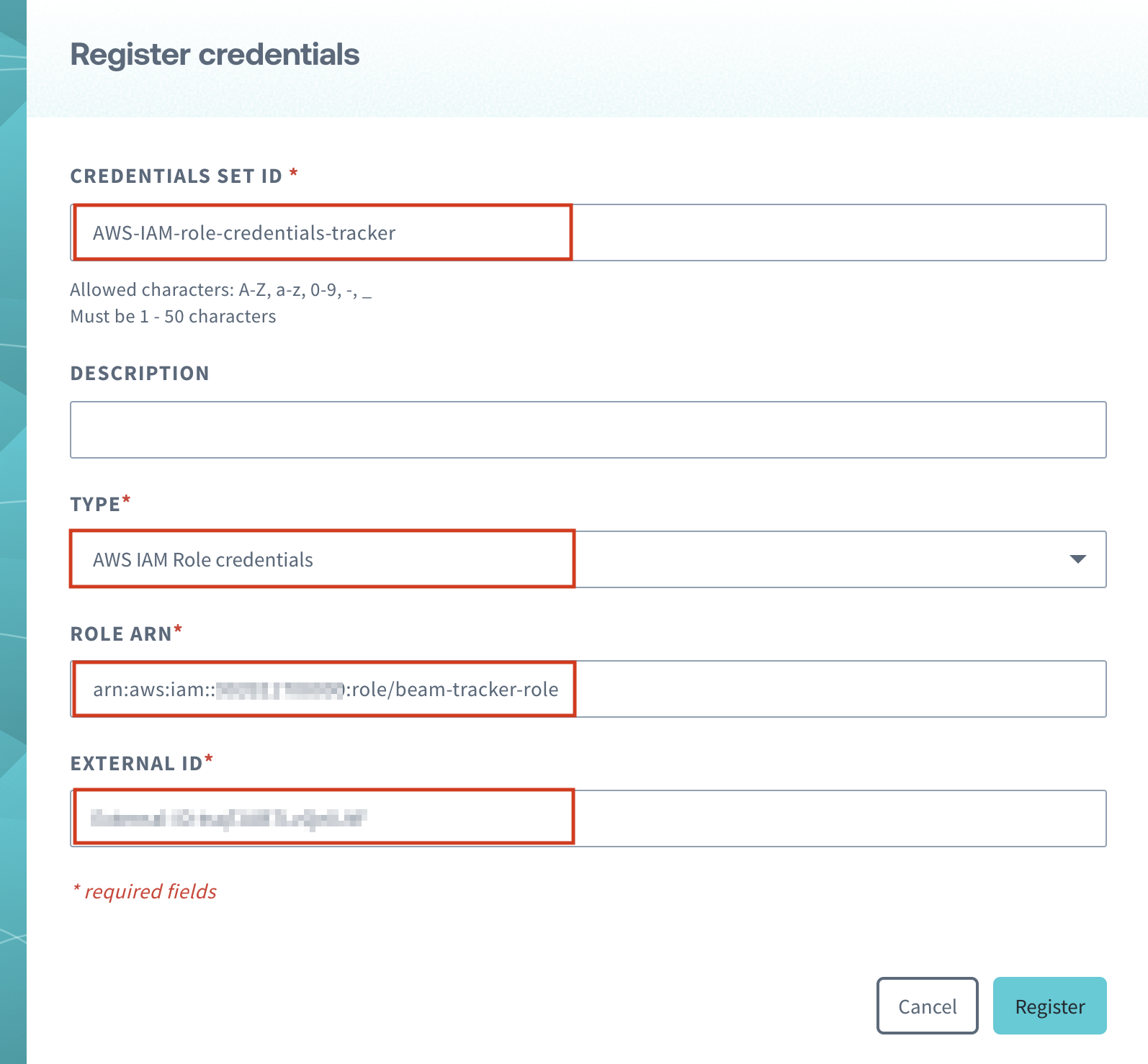Click the "* required fields" note

click(x=145, y=892)
